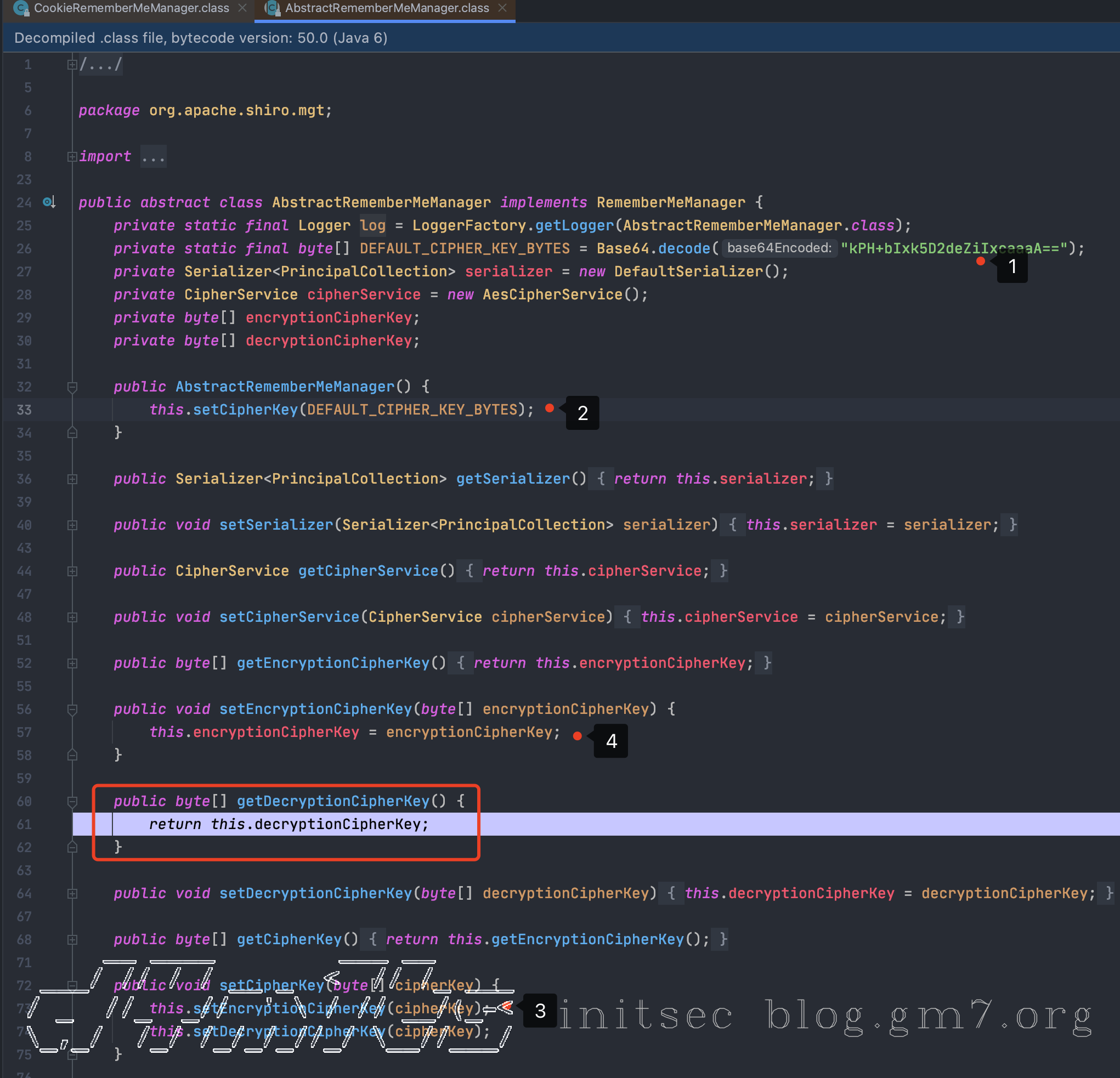Screen dimensions: 1120x1078
Task: Close the CookieRememberMeManager.class tab
Action: (242, 8)
